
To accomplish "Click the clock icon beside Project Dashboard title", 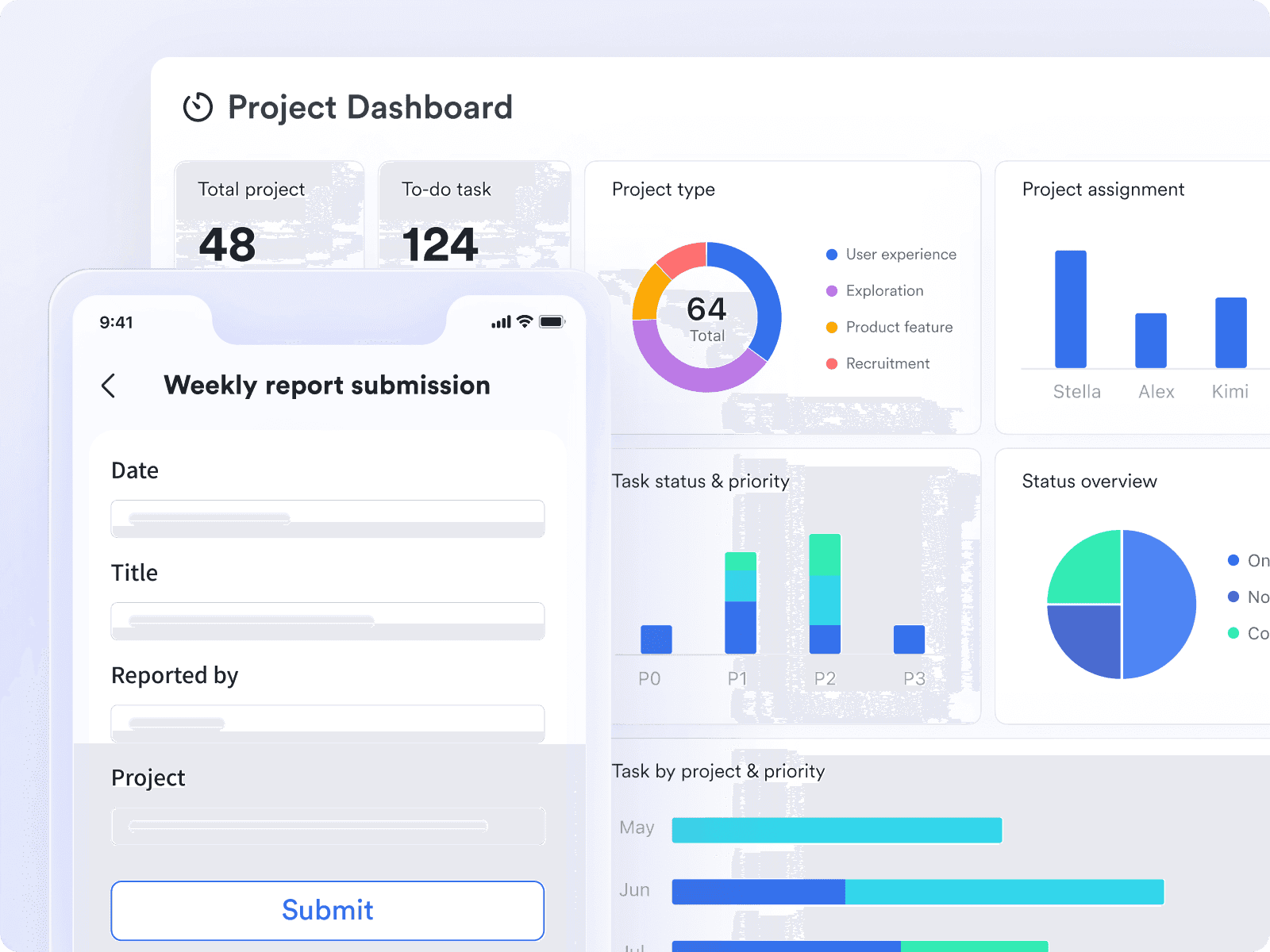I will coord(198,108).
